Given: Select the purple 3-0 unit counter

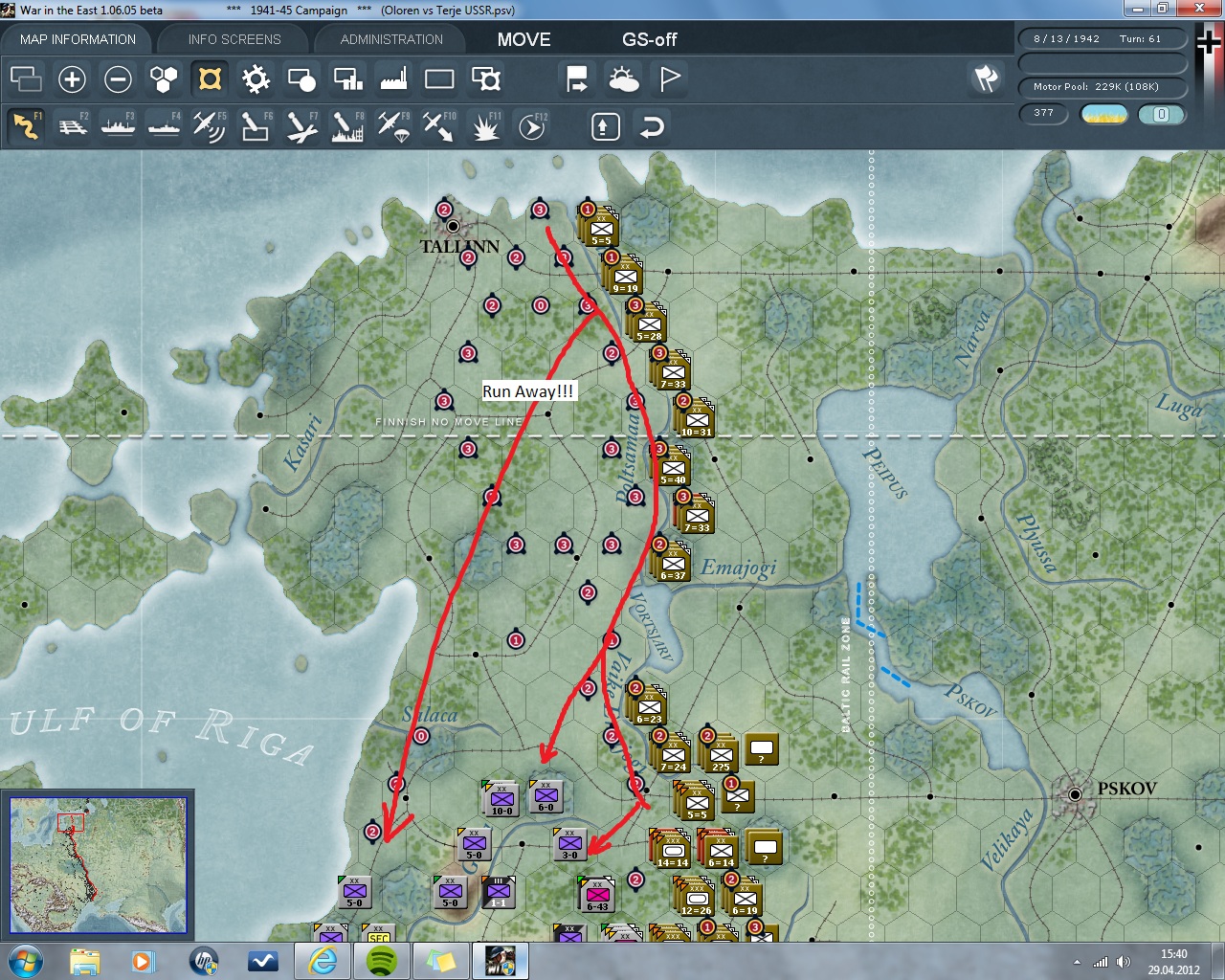Looking at the screenshot, I should point(569,844).
